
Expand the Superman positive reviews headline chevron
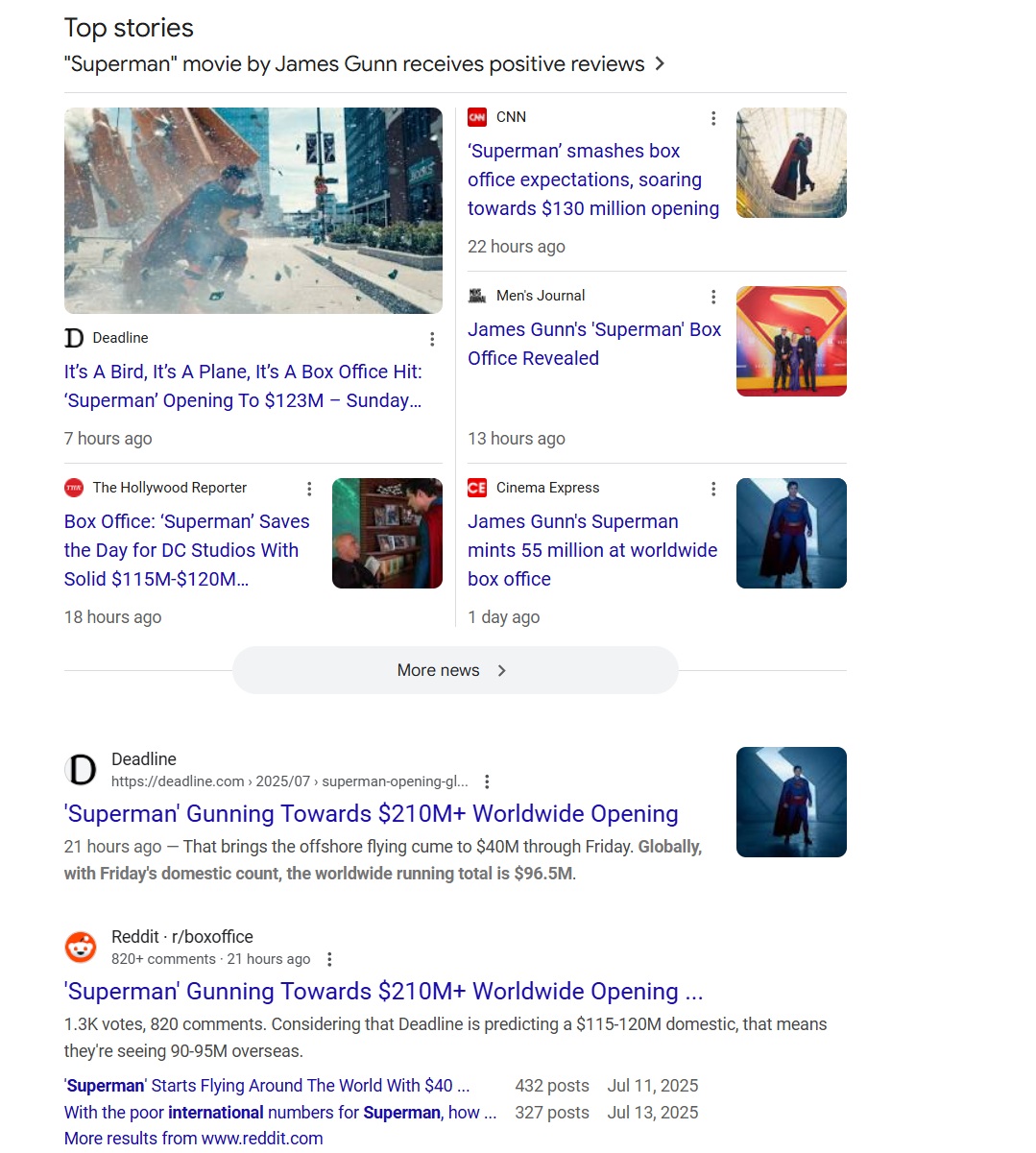pos(660,63)
